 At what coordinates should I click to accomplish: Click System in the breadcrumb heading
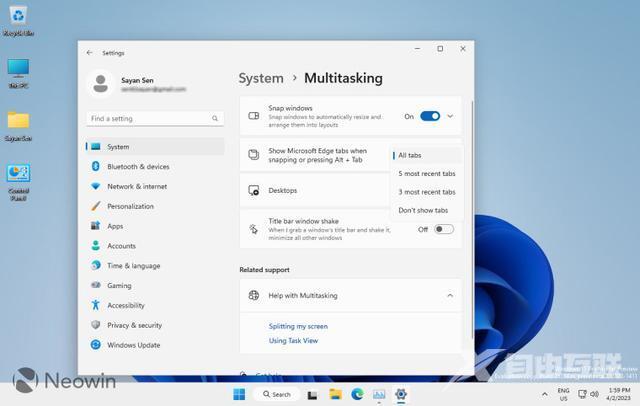point(261,78)
